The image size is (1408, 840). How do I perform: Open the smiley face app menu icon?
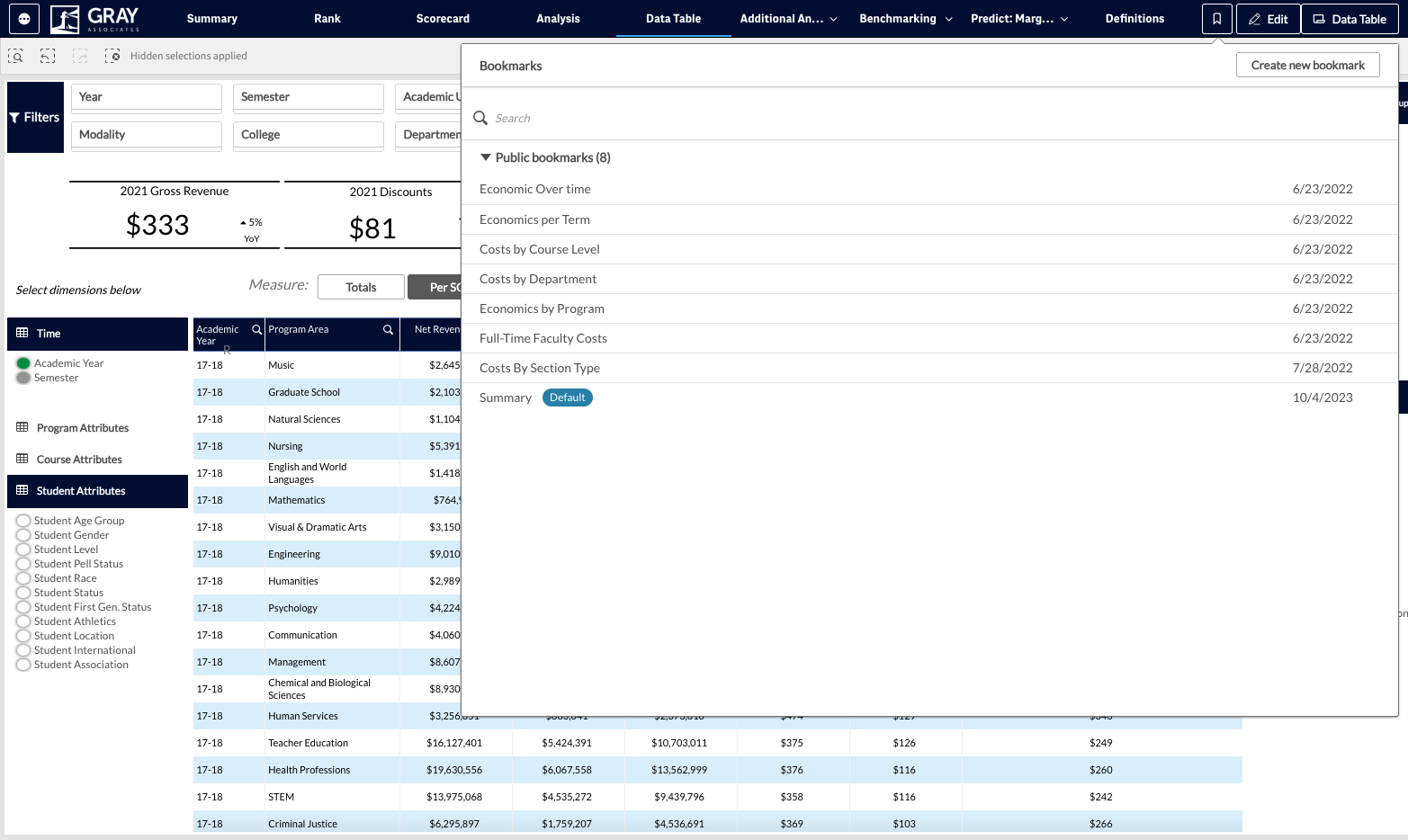pos(23,19)
